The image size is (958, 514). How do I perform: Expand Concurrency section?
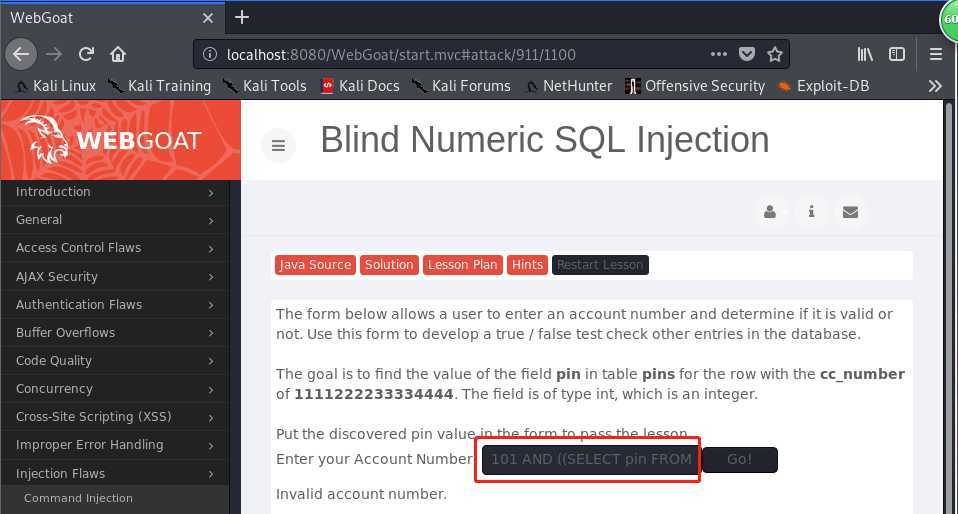pos(115,389)
